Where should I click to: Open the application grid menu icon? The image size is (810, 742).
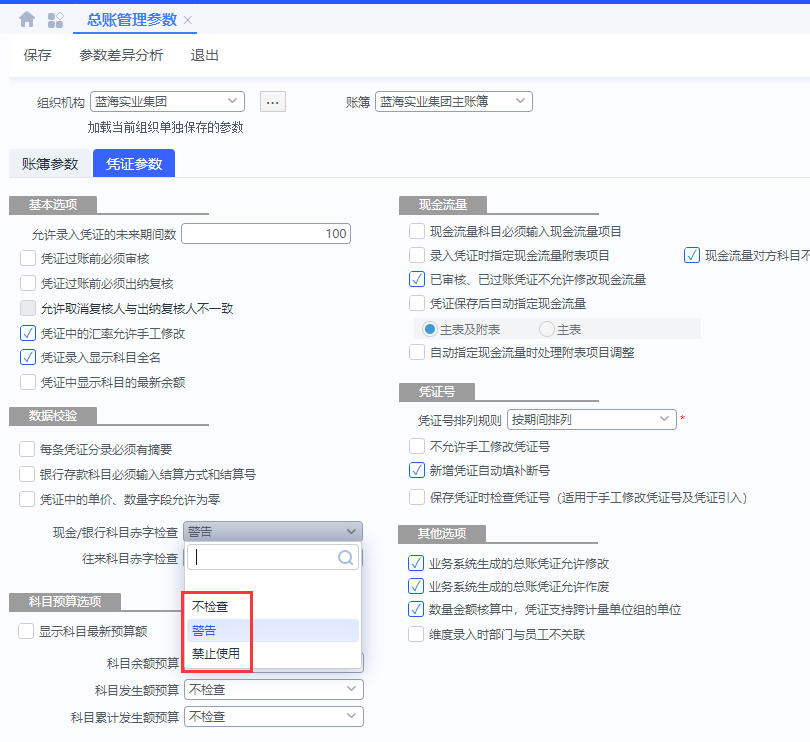click(56, 19)
